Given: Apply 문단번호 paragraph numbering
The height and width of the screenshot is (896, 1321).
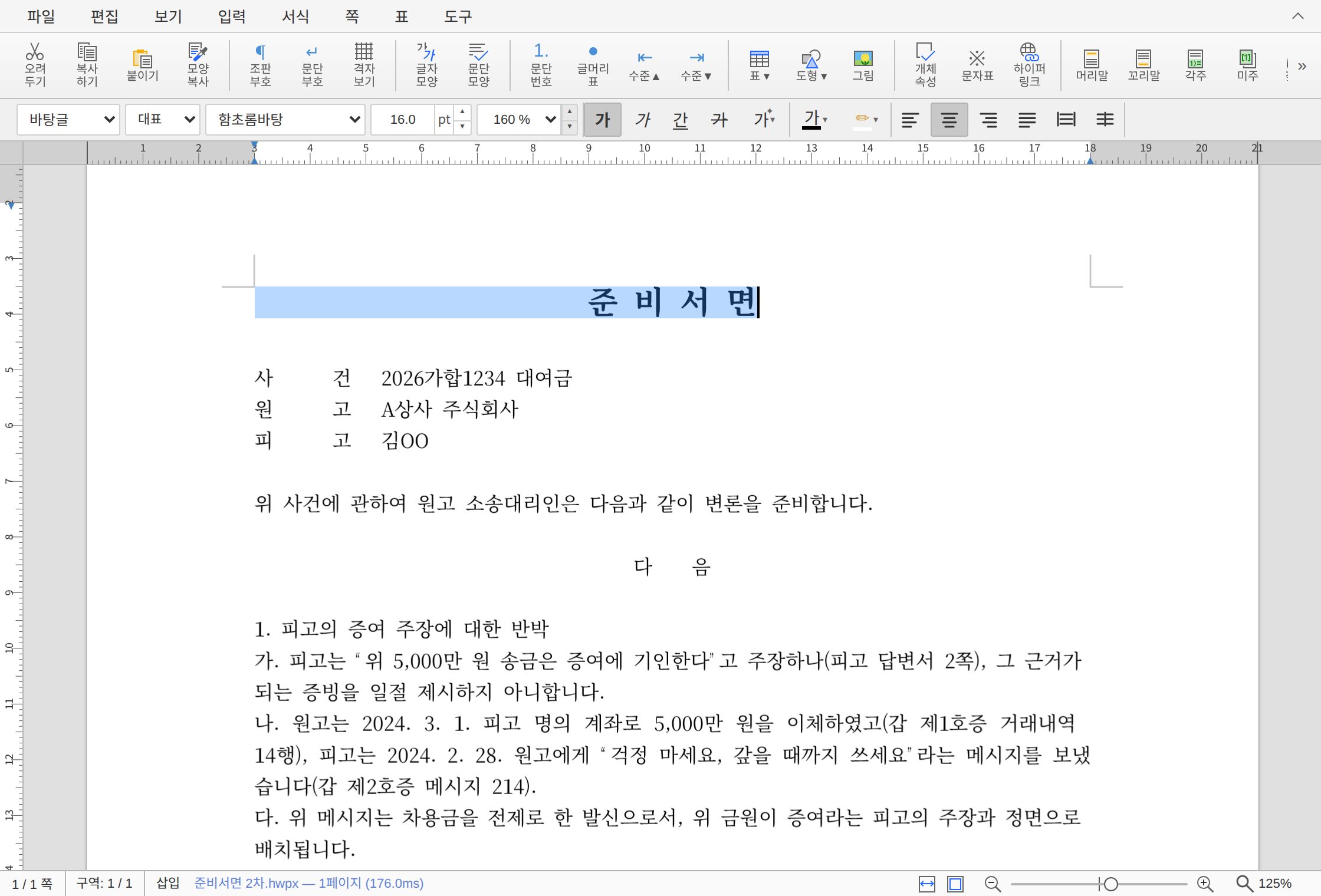Looking at the screenshot, I should 541,64.
